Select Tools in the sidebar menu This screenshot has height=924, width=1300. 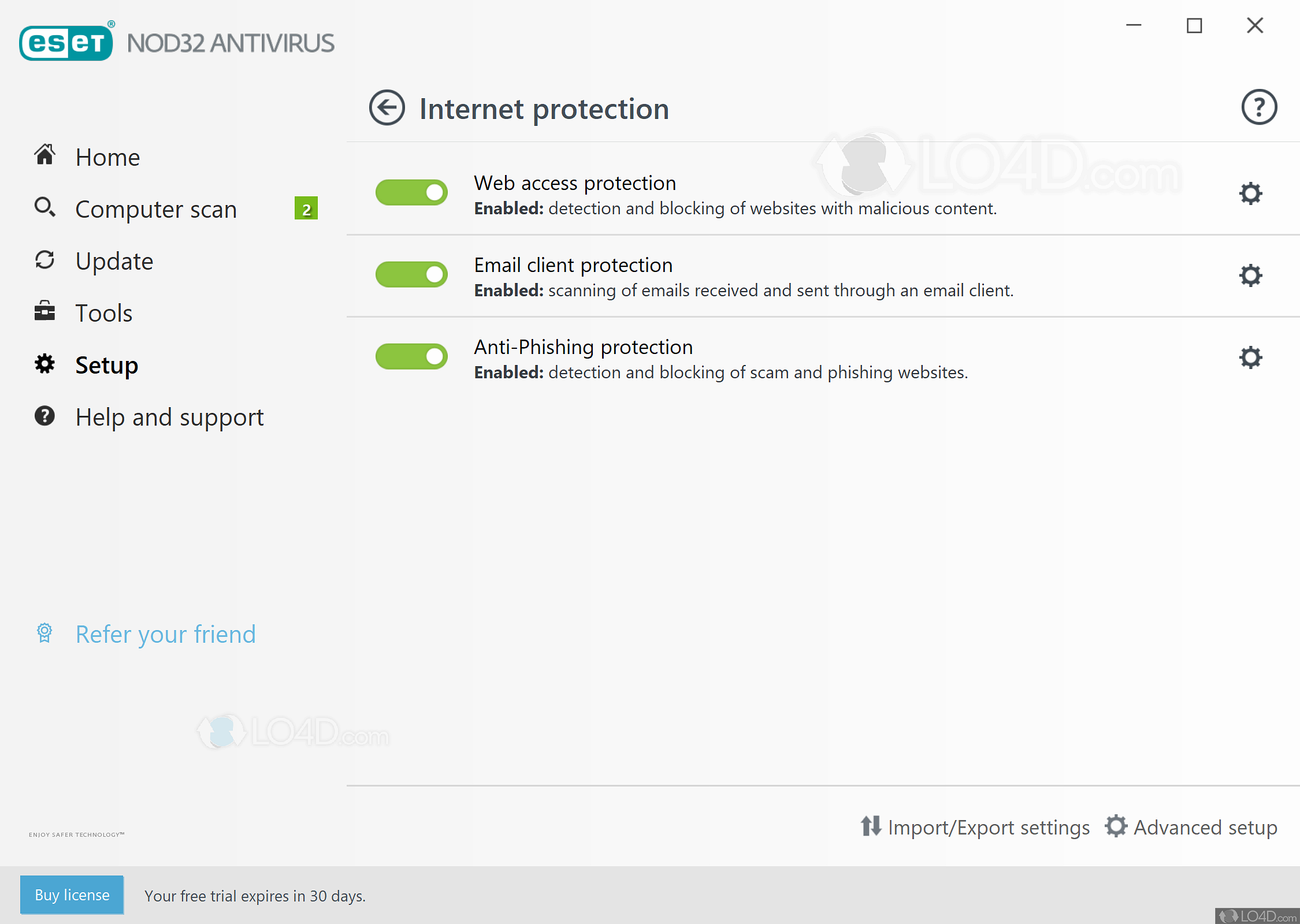[104, 312]
